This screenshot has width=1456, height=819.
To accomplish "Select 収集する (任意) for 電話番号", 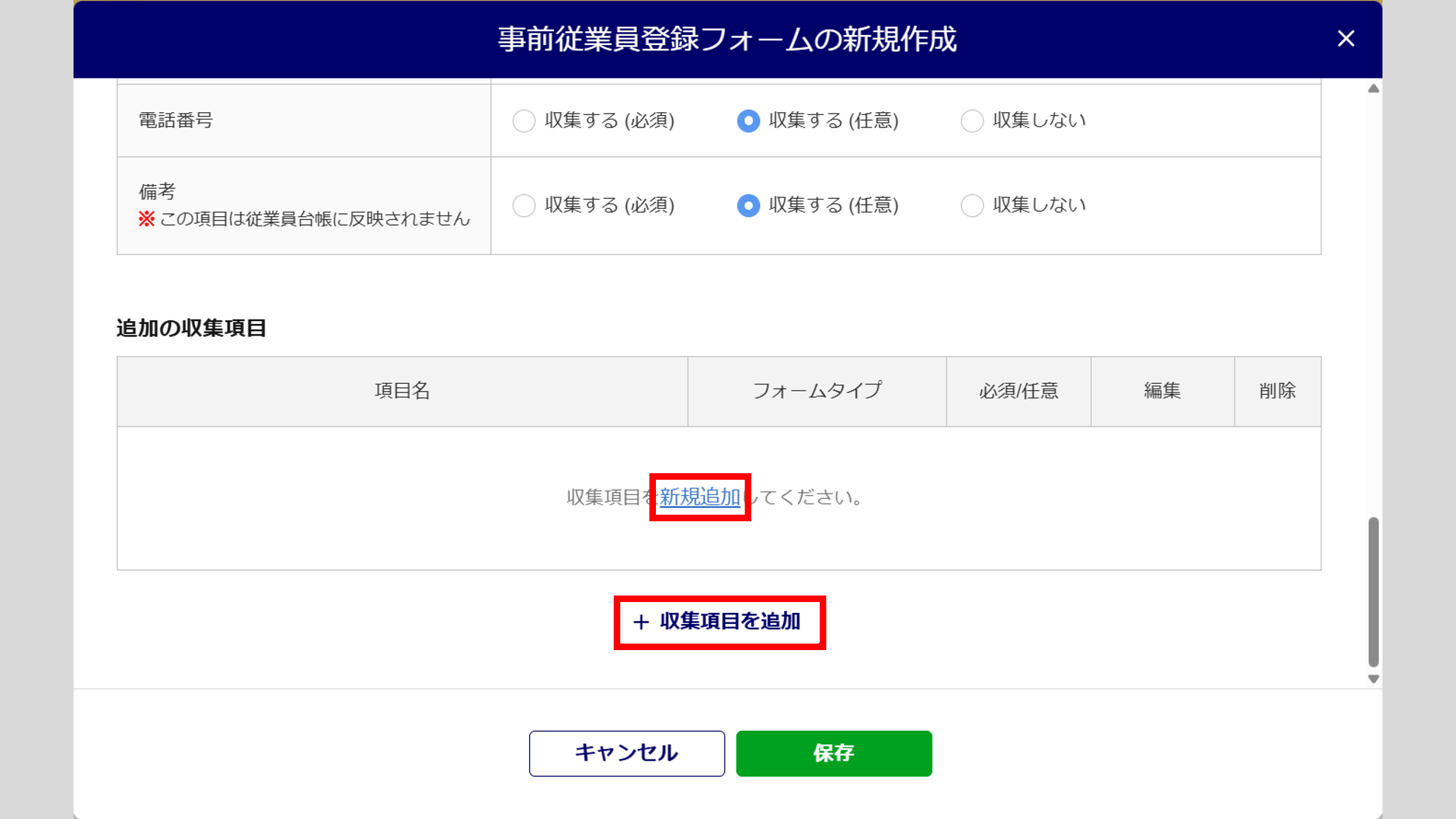I will [748, 121].
